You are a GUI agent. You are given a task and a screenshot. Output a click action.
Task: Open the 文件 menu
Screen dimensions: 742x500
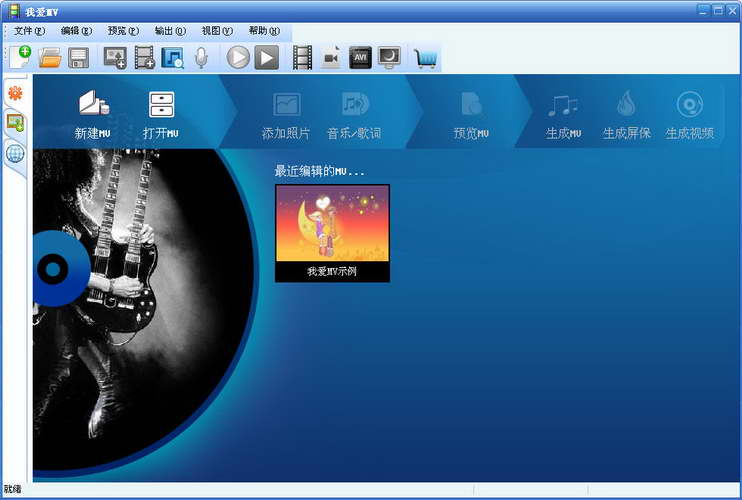(29, 31)
